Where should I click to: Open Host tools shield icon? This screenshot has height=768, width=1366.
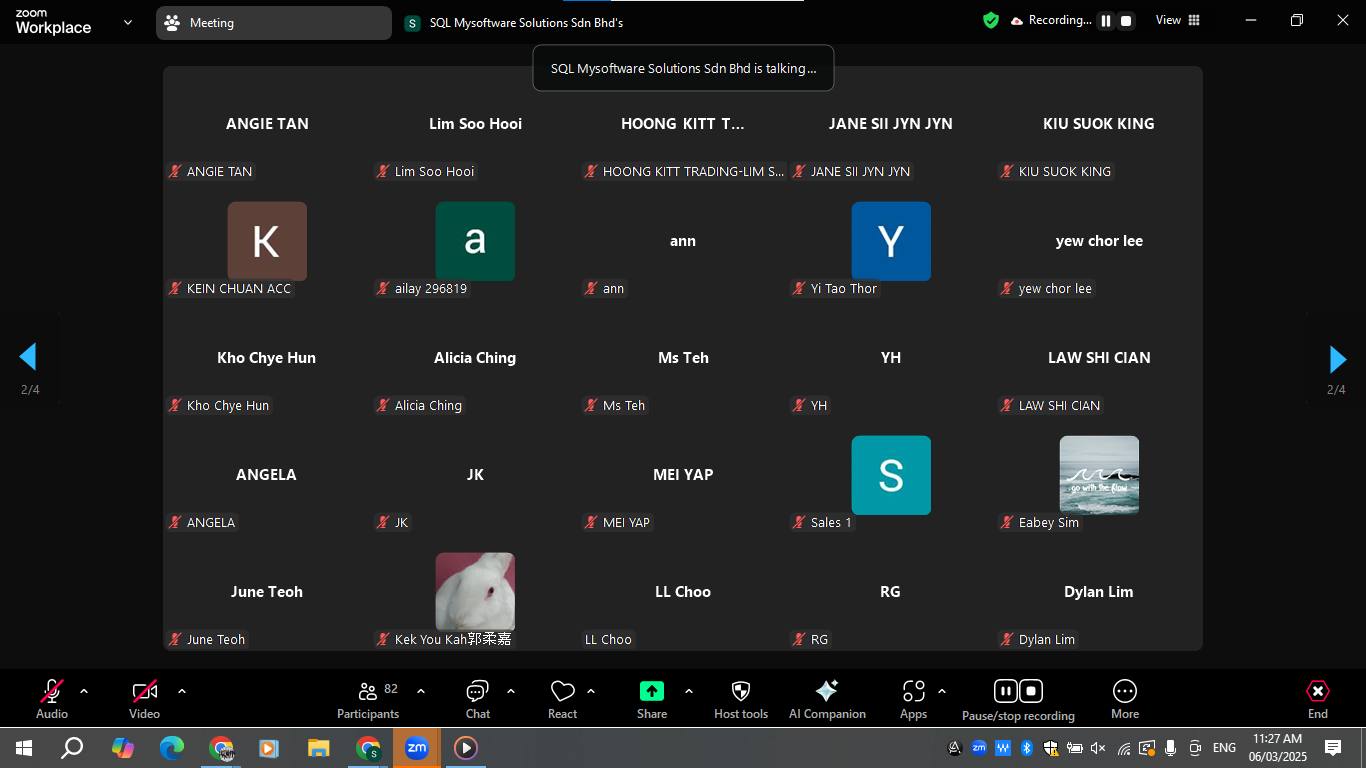point(740,699)
